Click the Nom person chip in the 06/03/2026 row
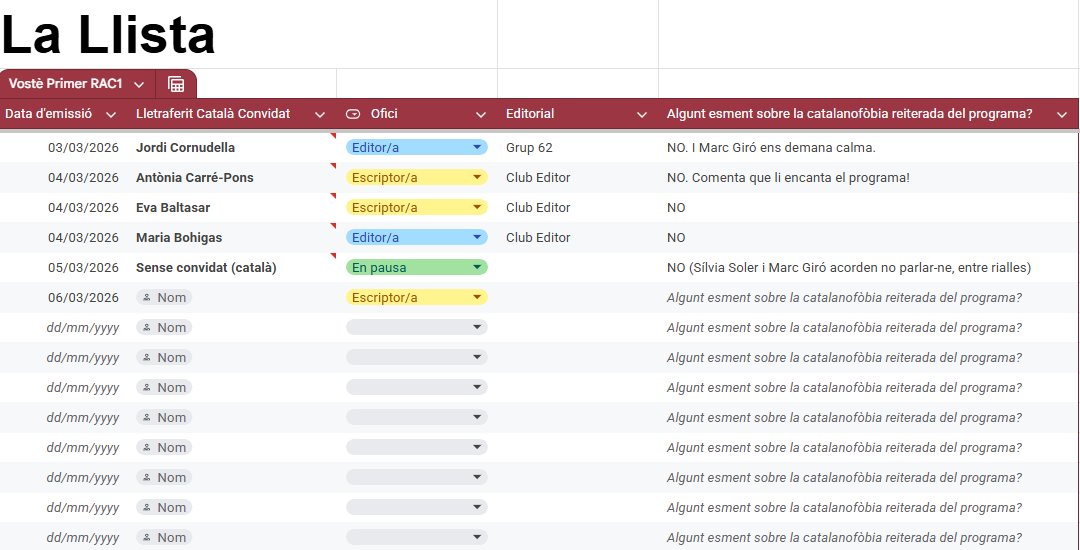1080x550 pixels. (x=164, y=297)
